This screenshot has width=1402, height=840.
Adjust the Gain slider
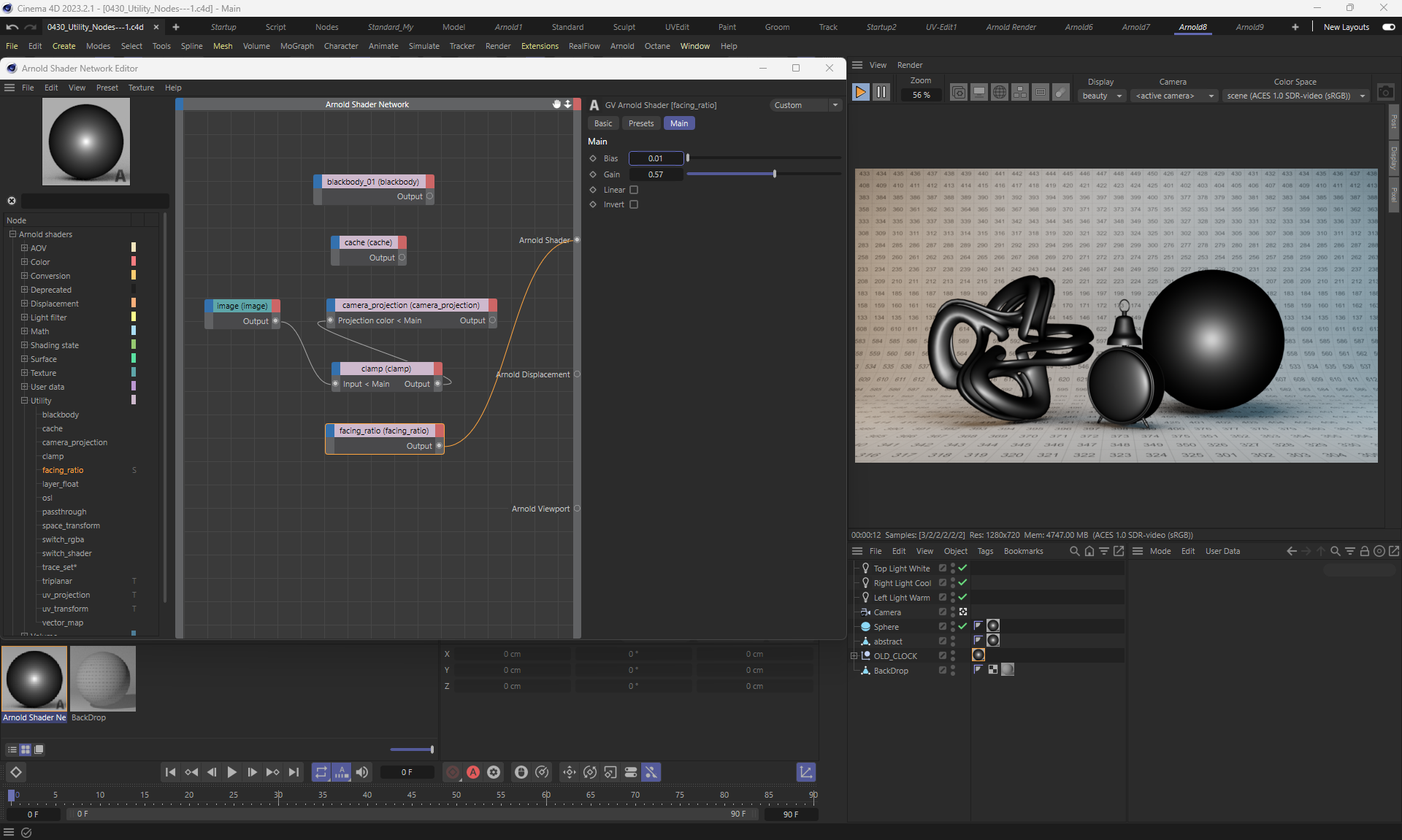point(774,174)
